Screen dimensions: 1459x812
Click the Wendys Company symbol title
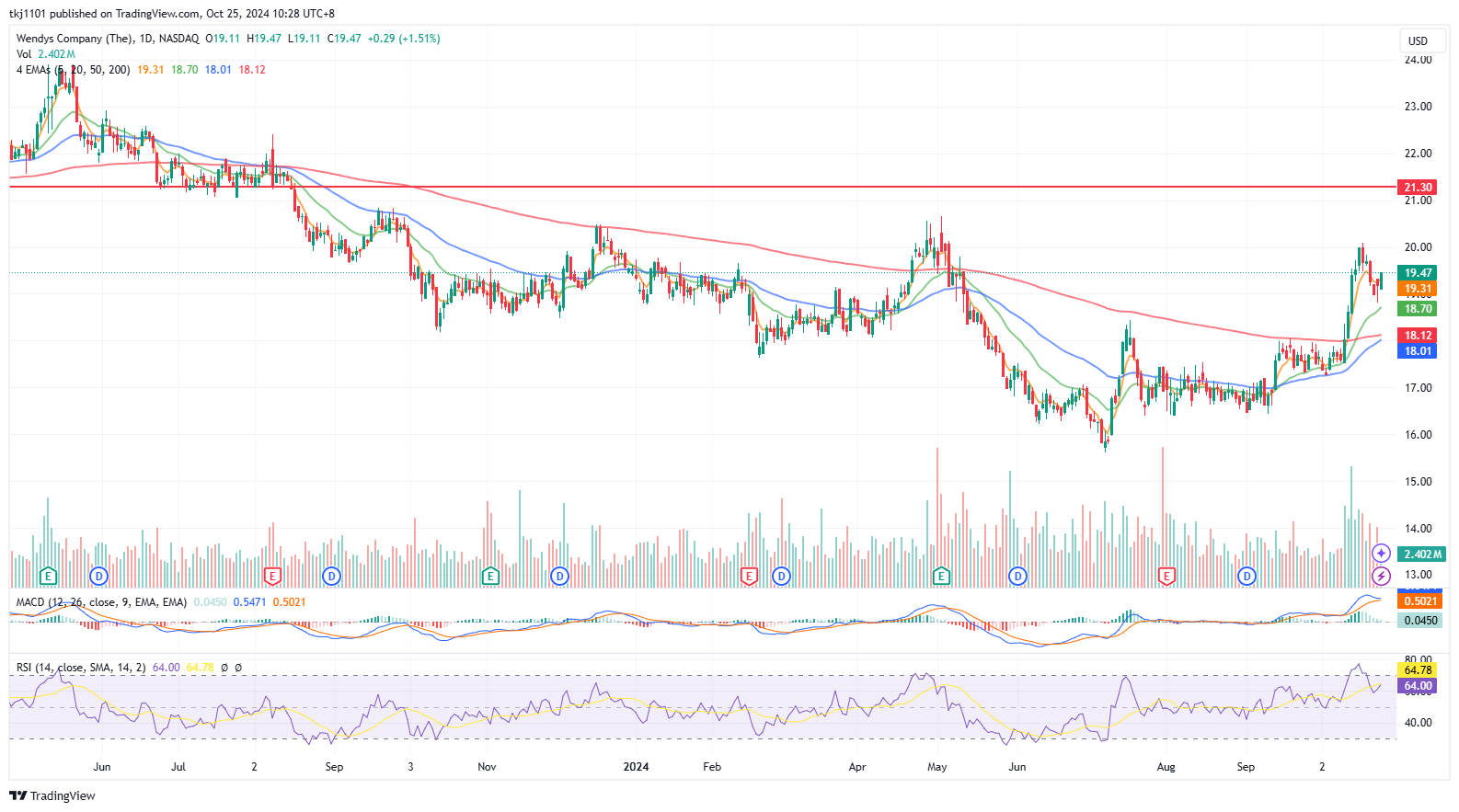[x=75, y=39]
